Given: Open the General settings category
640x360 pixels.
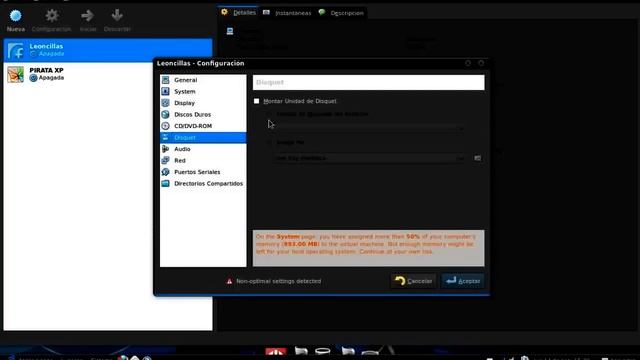Looking at the screenshot, I should [203, 80].
